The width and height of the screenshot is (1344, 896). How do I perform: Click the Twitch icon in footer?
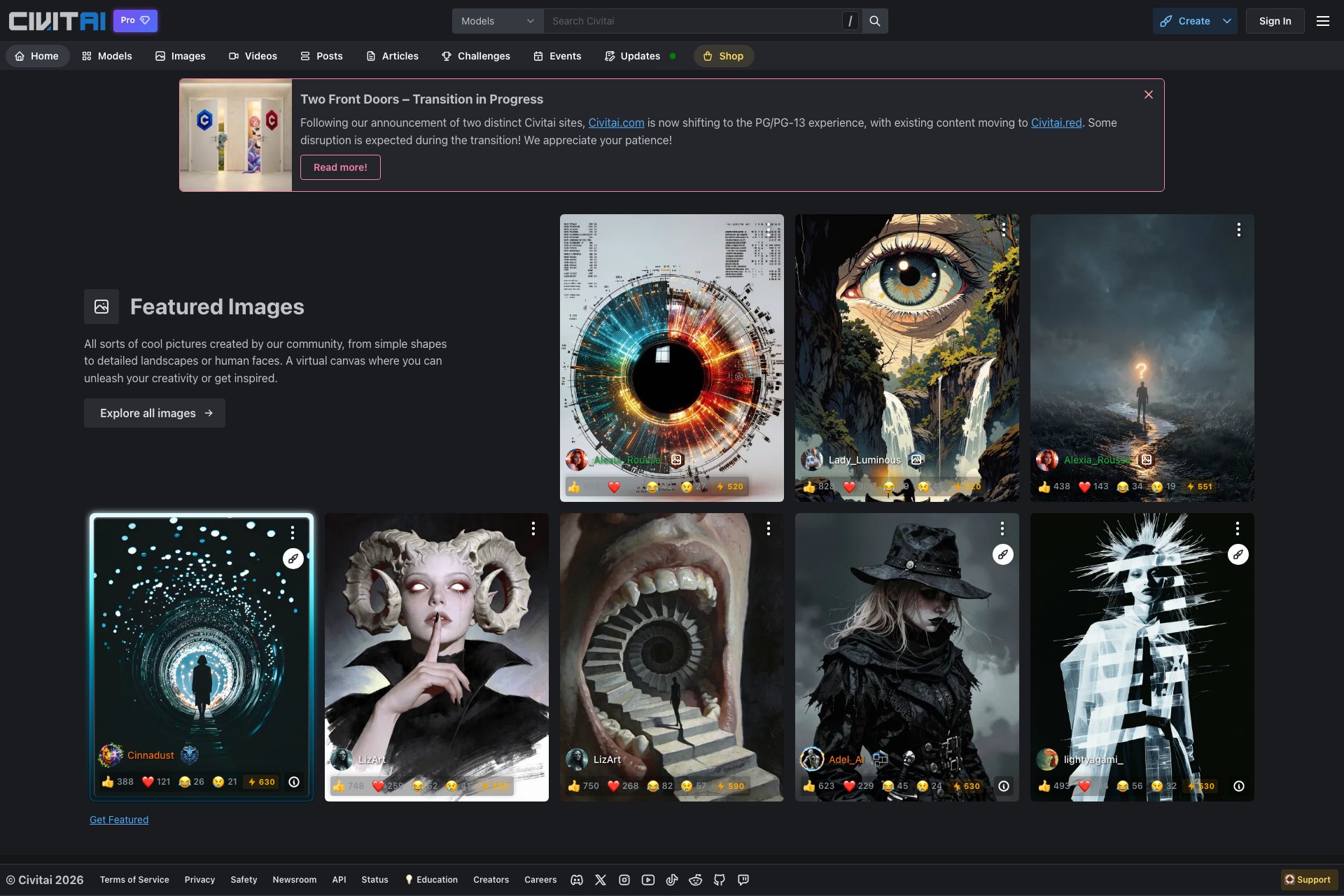tap(743, 880)
